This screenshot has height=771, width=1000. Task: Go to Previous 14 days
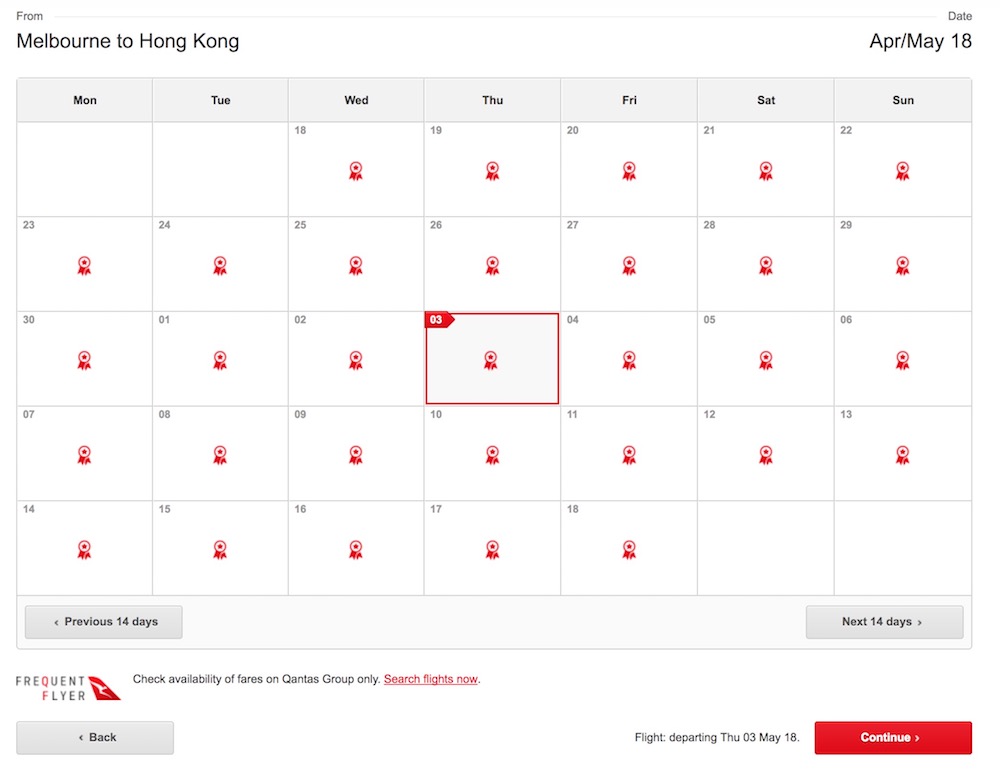click(x=103, y=622)
